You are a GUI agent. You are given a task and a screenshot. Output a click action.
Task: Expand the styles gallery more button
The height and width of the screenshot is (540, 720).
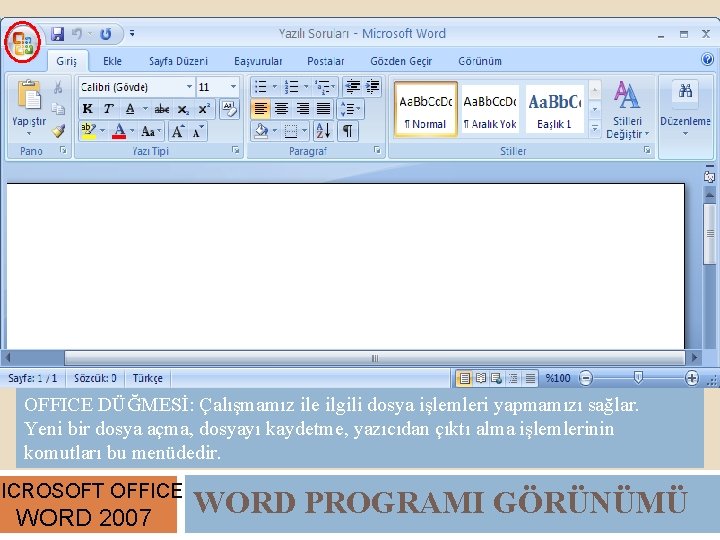[x=595, y=129]
